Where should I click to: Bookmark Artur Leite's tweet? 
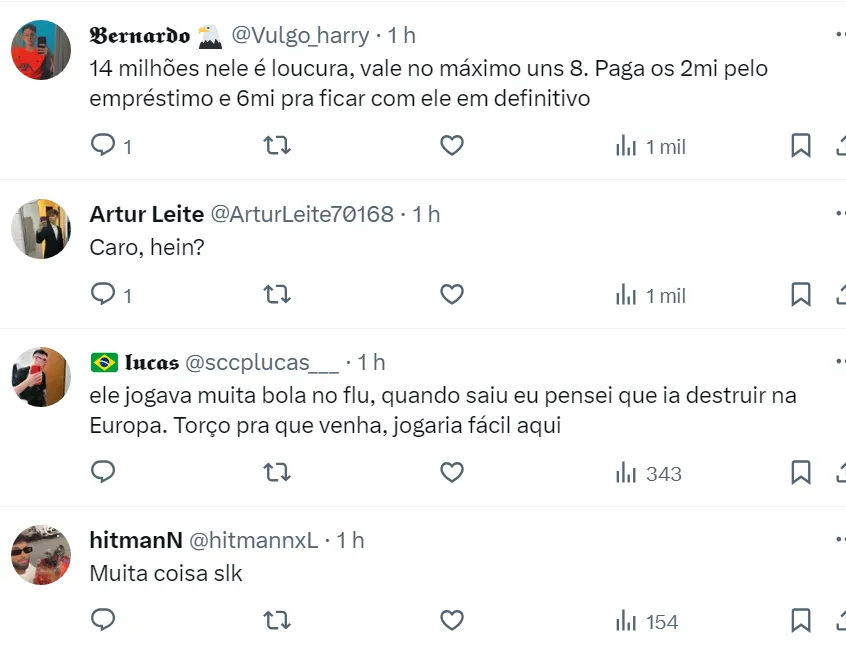[800, 294]
